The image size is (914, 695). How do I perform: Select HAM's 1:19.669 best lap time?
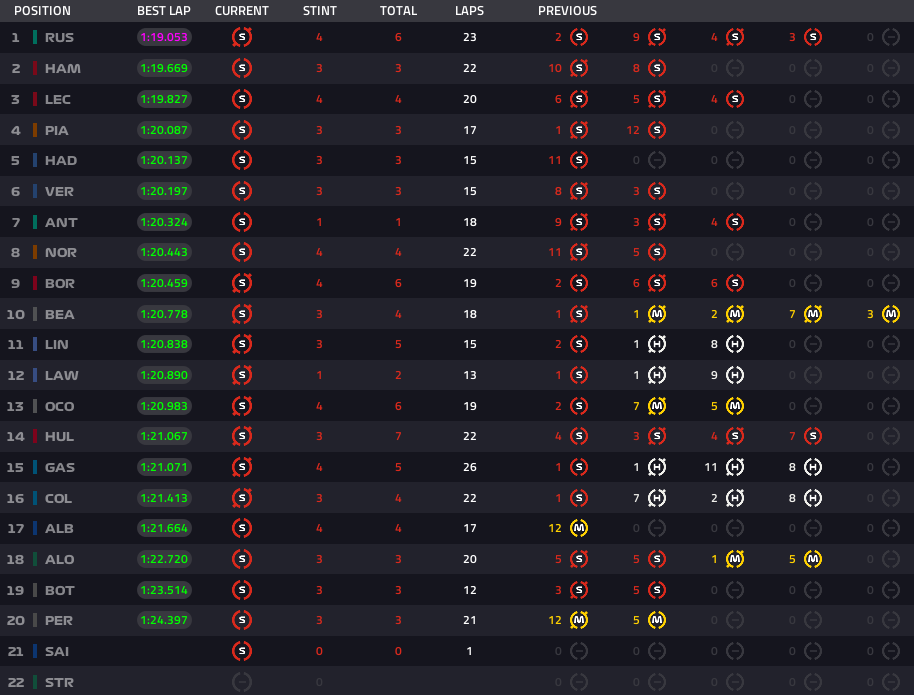click(164, 68)
